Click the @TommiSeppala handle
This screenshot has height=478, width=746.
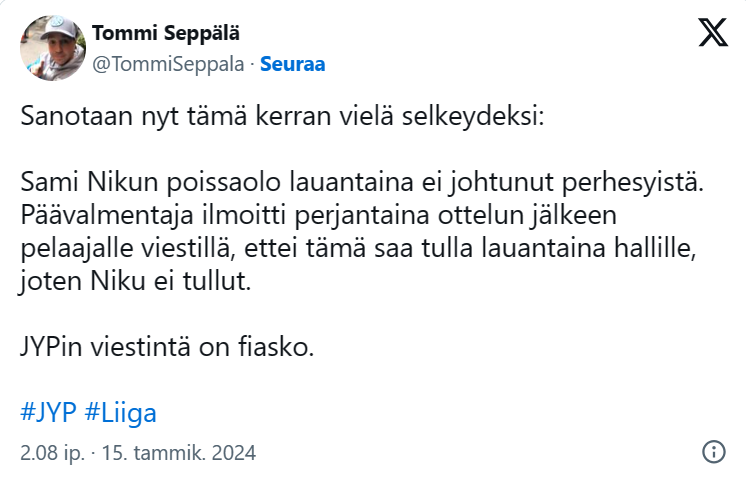[x=170, y=64]
